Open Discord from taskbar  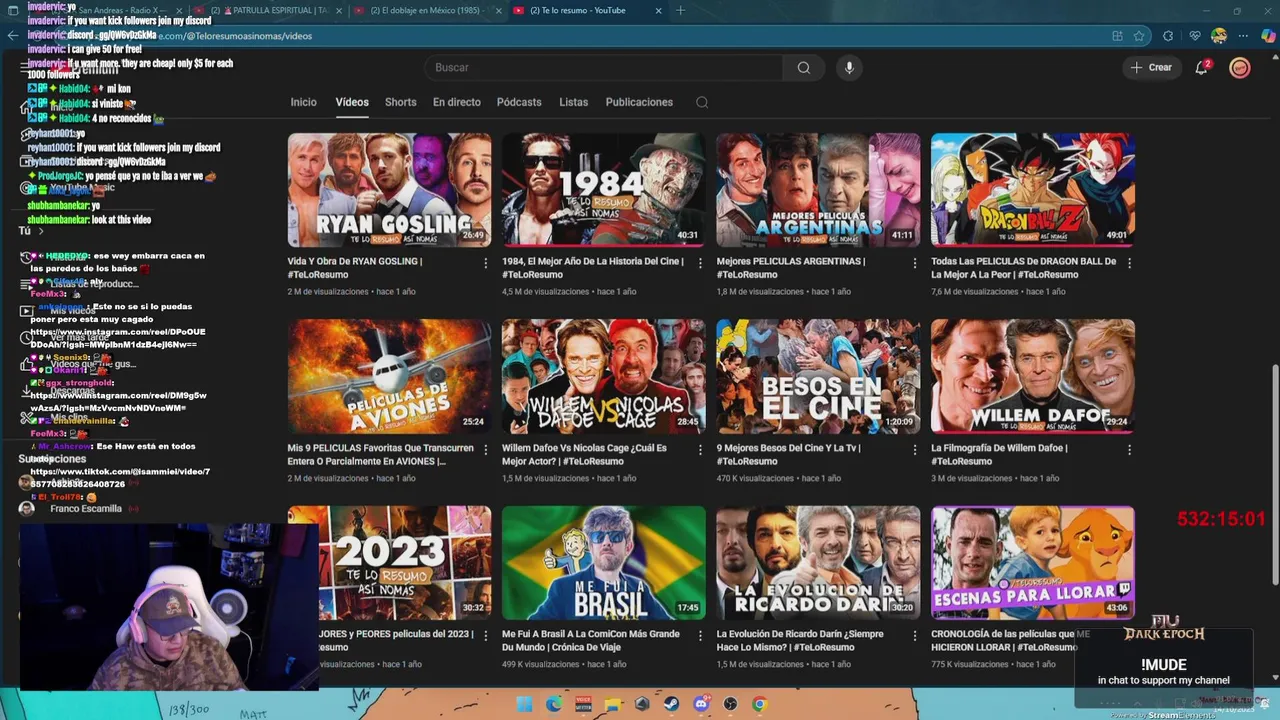pyautogui.click(x=701, y=704)
